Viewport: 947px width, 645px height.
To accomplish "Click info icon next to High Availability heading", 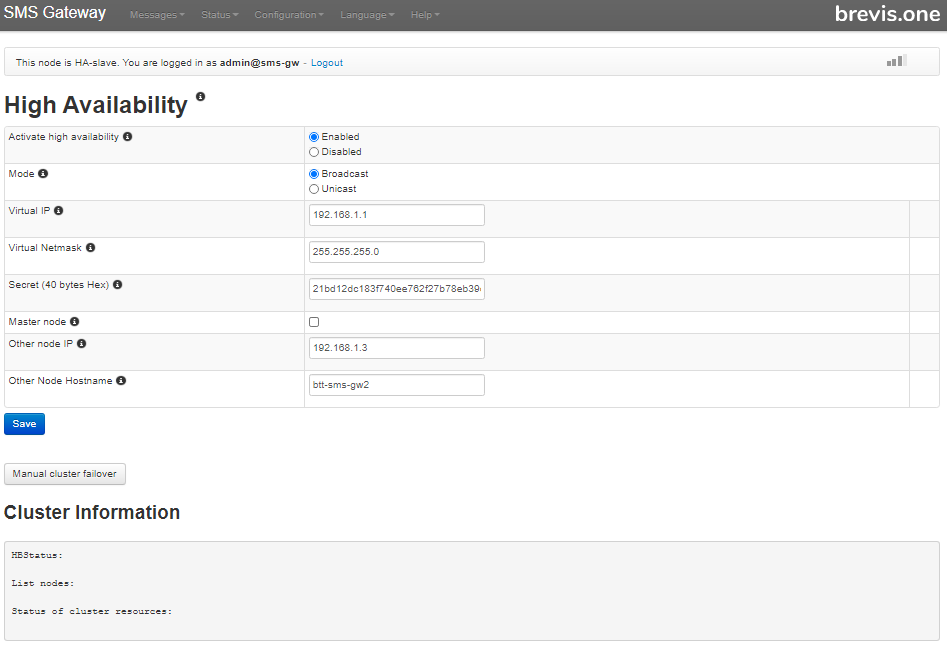I will click(x=201, y=97).
